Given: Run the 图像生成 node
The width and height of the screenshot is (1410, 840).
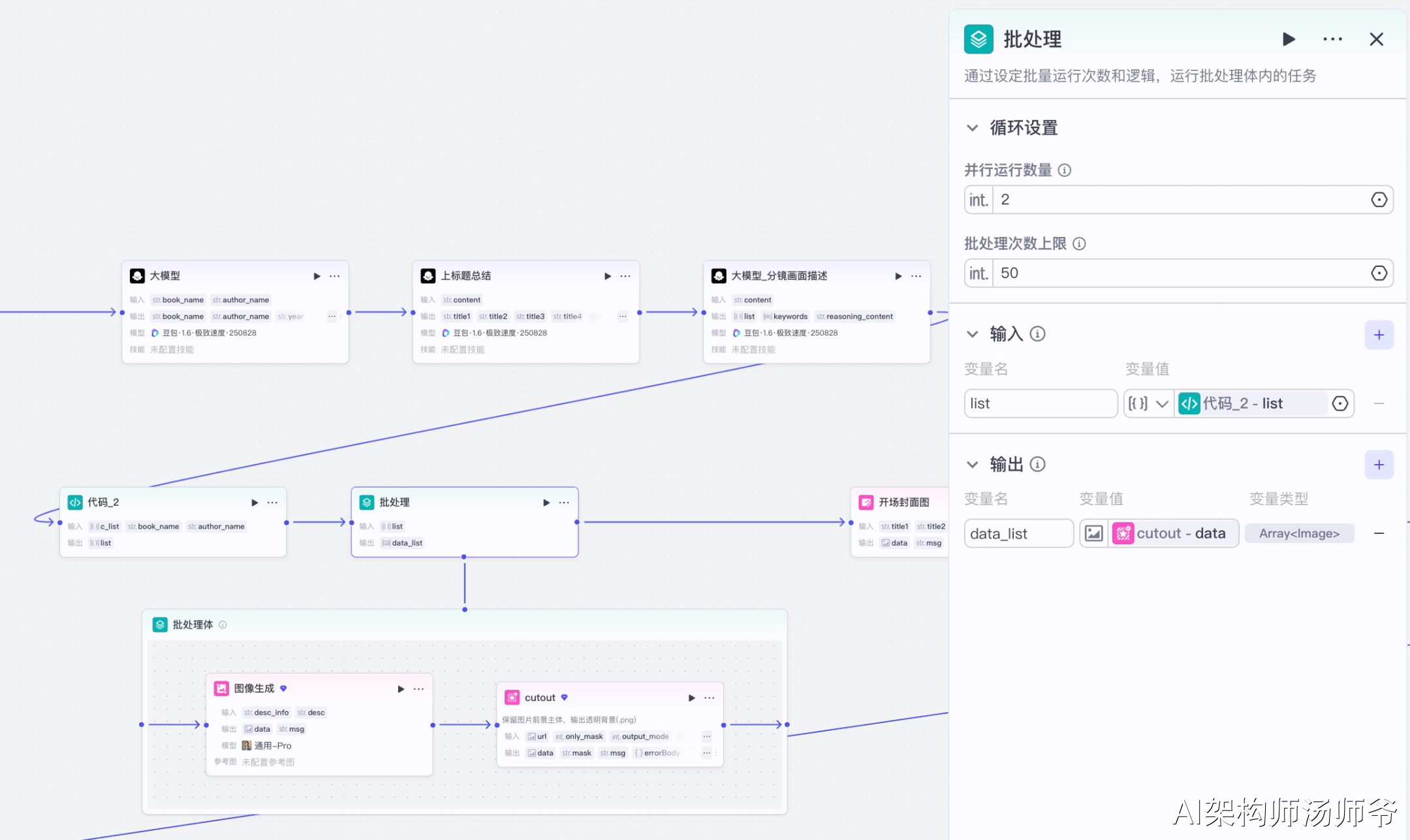Looking at the screenshot, I should [401, 689].
